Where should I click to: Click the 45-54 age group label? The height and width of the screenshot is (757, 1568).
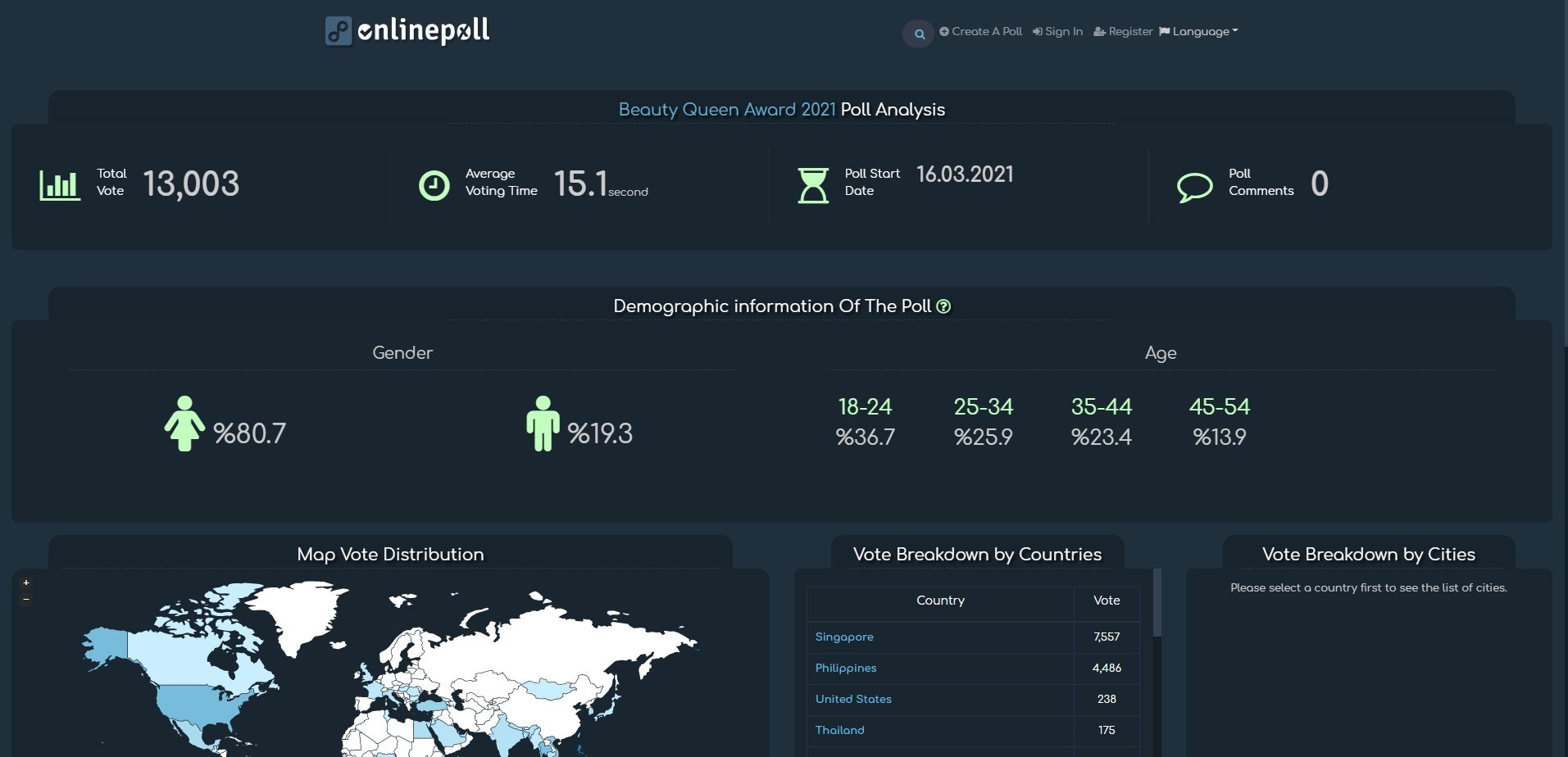pos(1220,406)
